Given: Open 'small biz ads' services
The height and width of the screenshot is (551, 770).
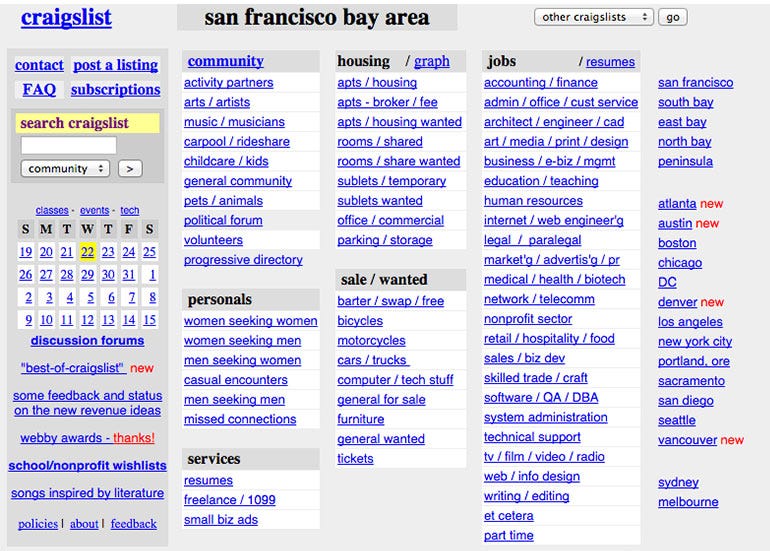Looking at the screenshot, I should point(221,520).
